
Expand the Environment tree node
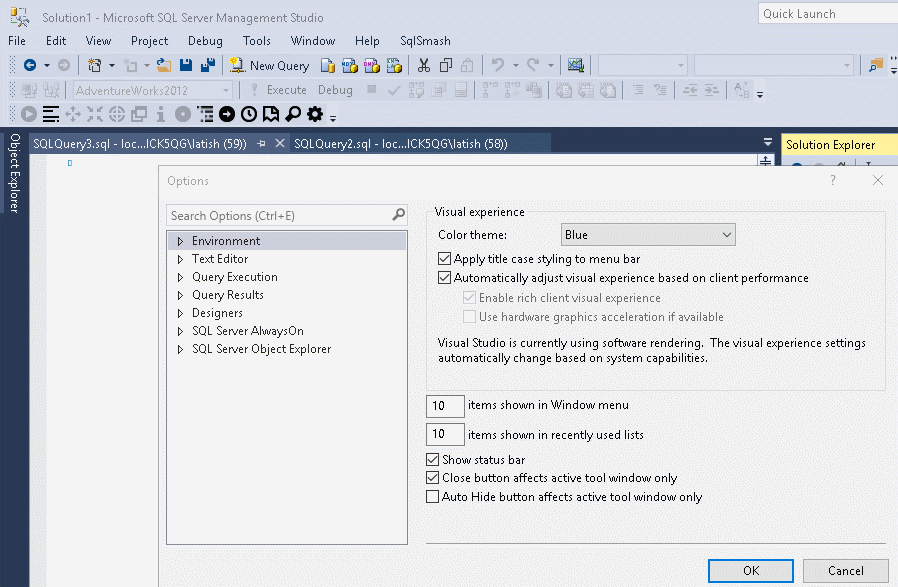pos(180,241)
